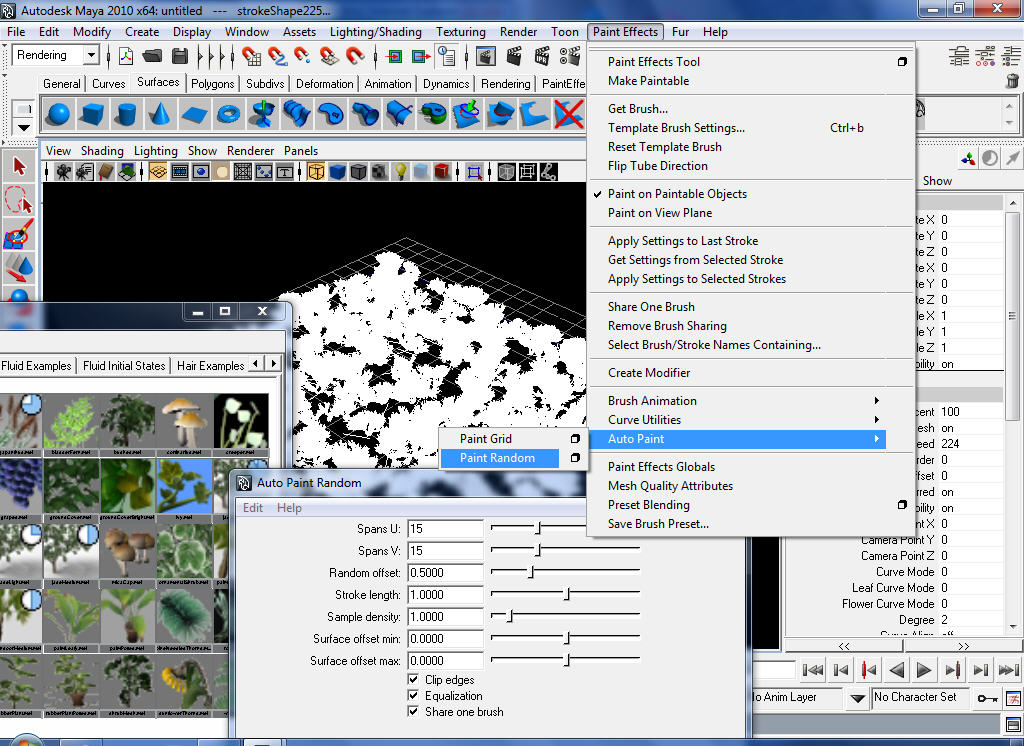The image size is (1024, 746).
Task: Select Get Brush... menu item
Action: tap(637, 109)
